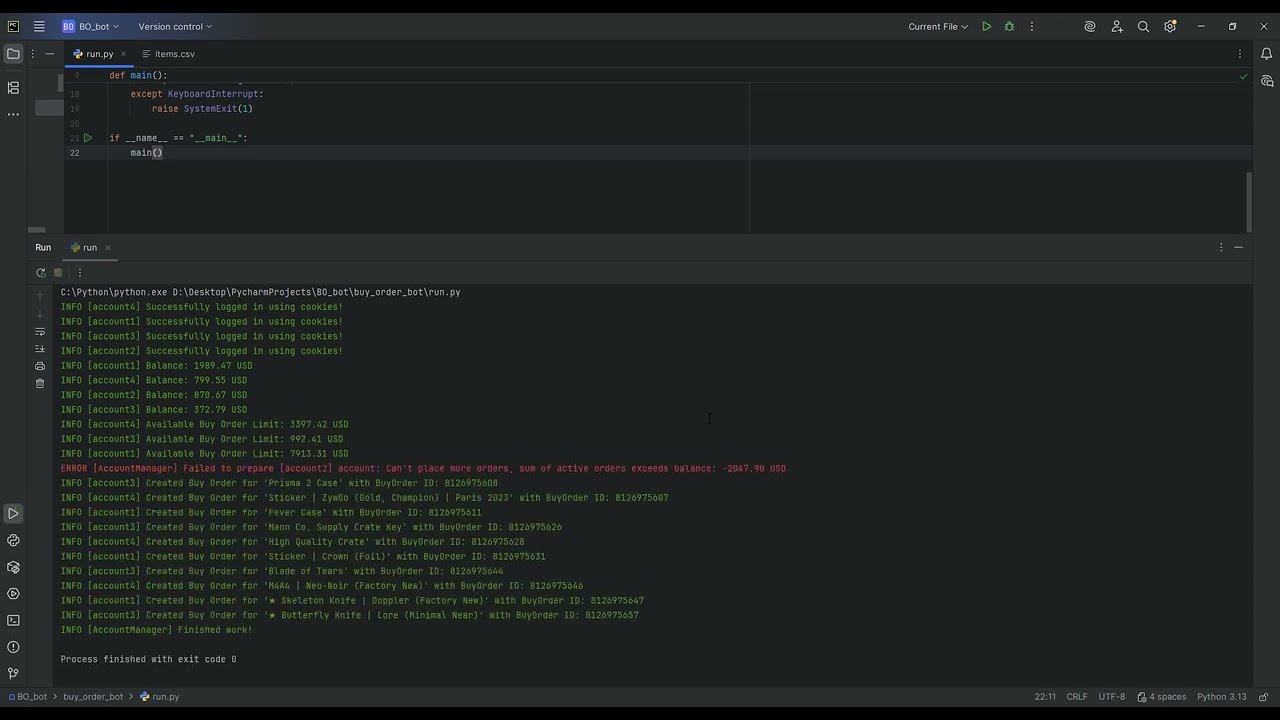
Task: Click Project panel horizontal scrollbar
Action: coord(36,229)
